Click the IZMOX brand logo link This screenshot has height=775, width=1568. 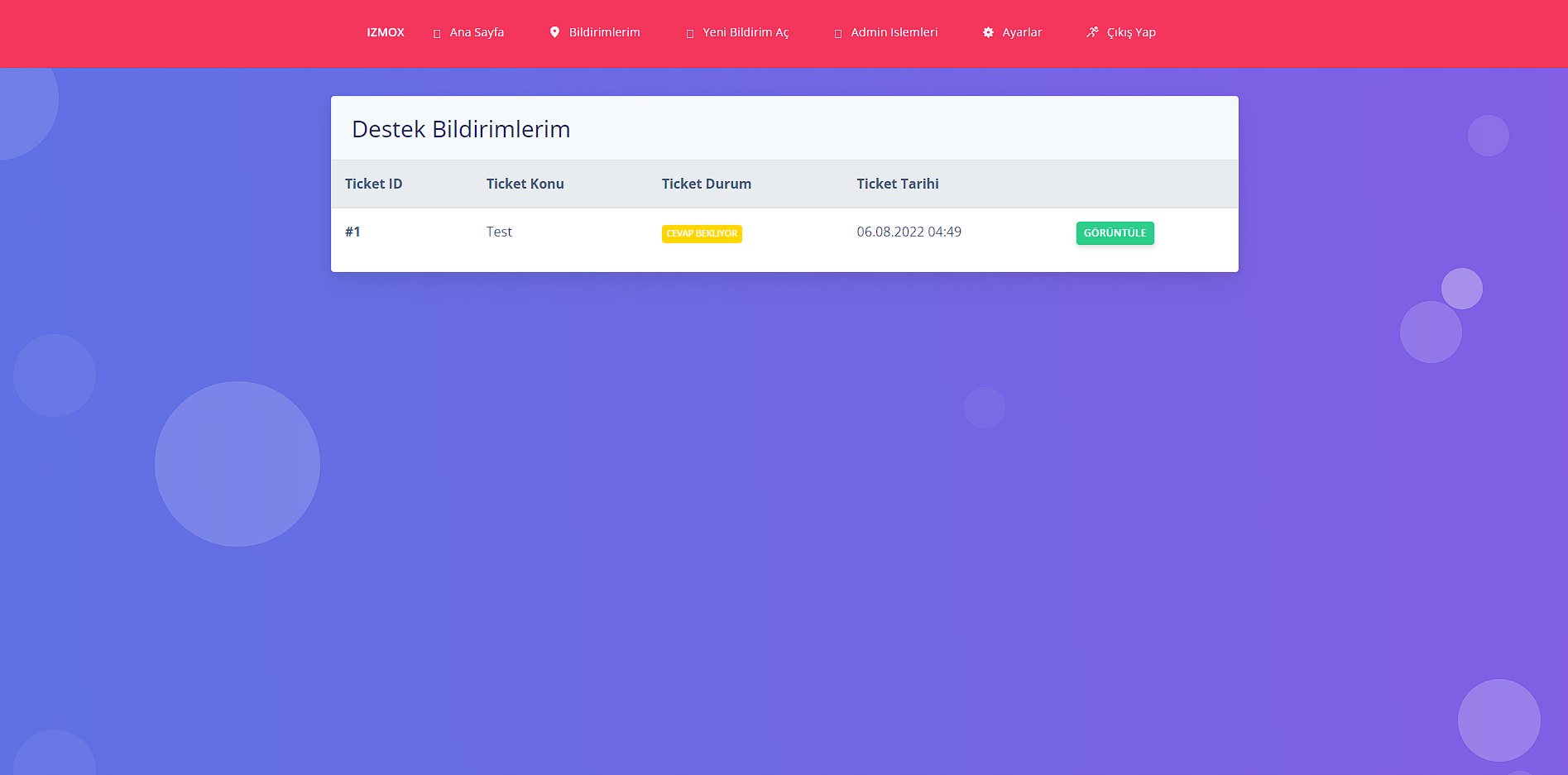[386, 32]
